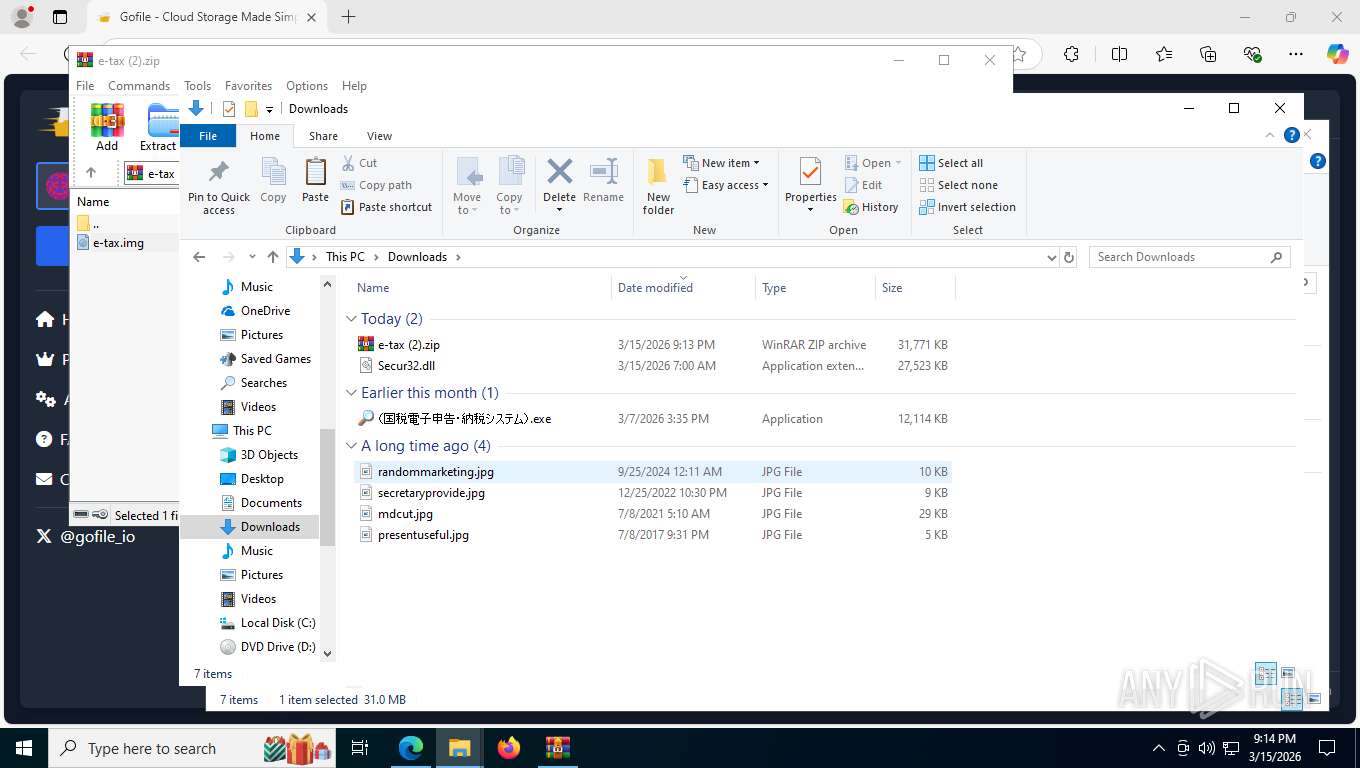
Task: Open Task View on taskbar
Action: [x=360, y=747]
